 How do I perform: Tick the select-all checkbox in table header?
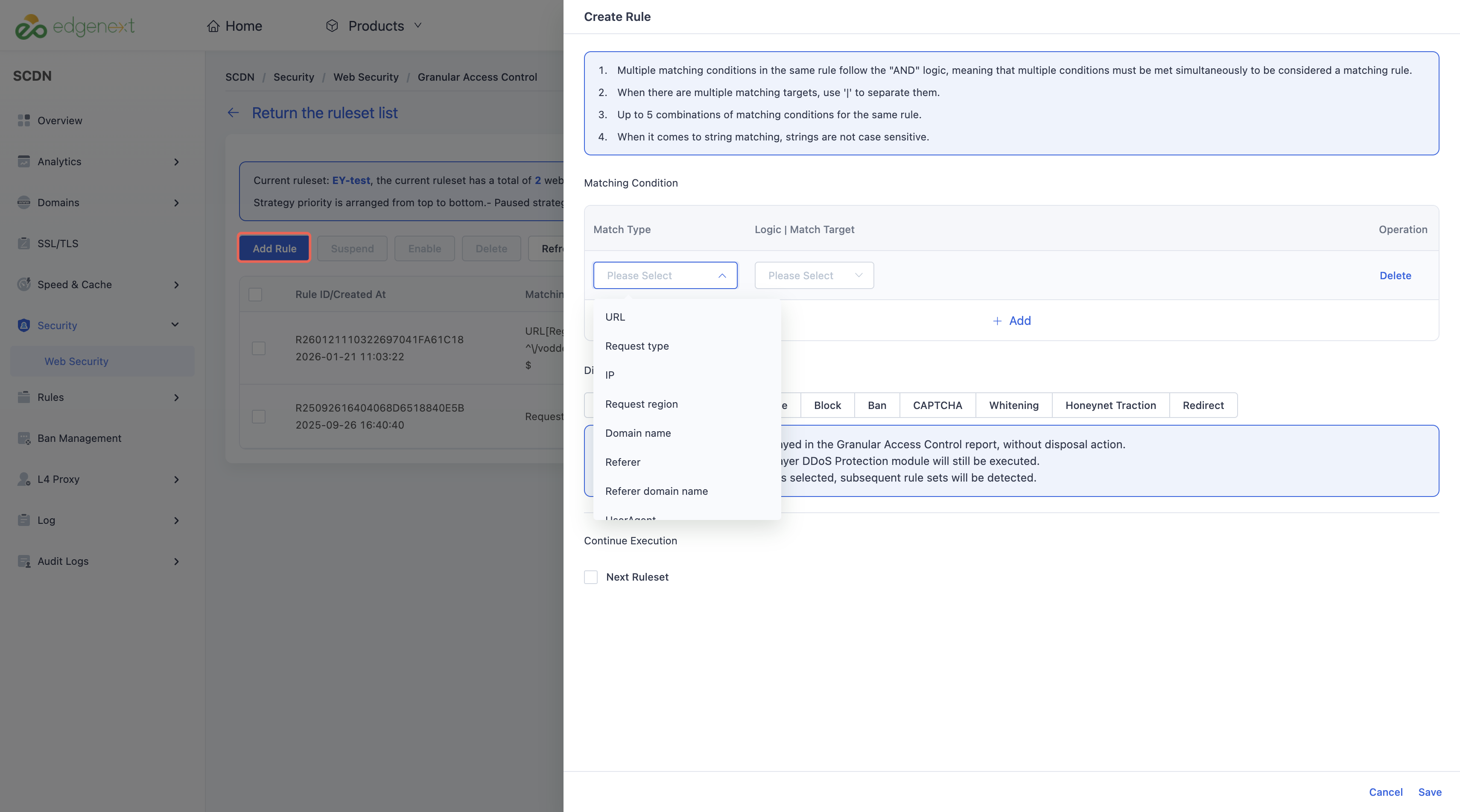256,295
